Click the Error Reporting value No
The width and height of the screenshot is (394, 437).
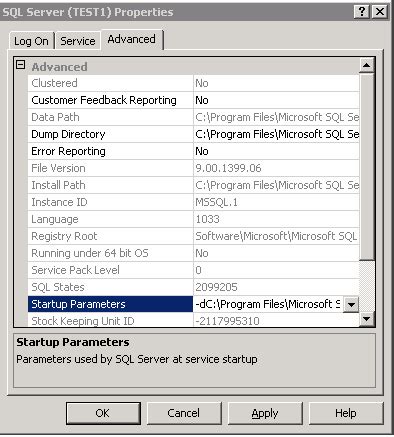(276, 151)
